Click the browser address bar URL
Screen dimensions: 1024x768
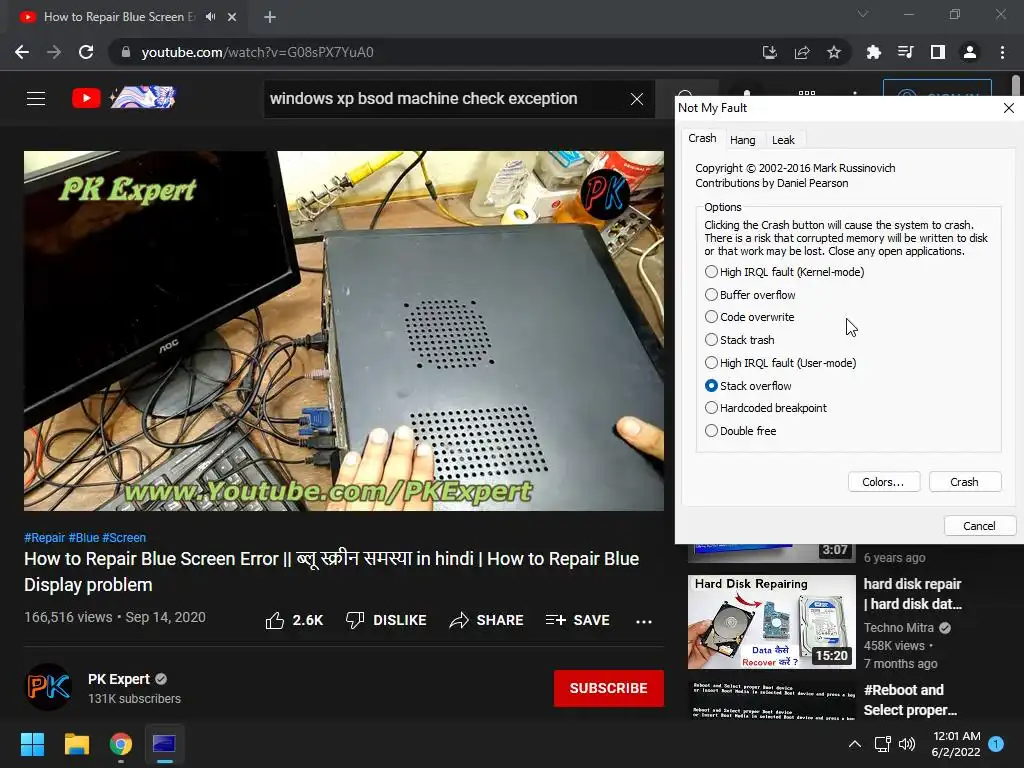(x=257, y=52)
